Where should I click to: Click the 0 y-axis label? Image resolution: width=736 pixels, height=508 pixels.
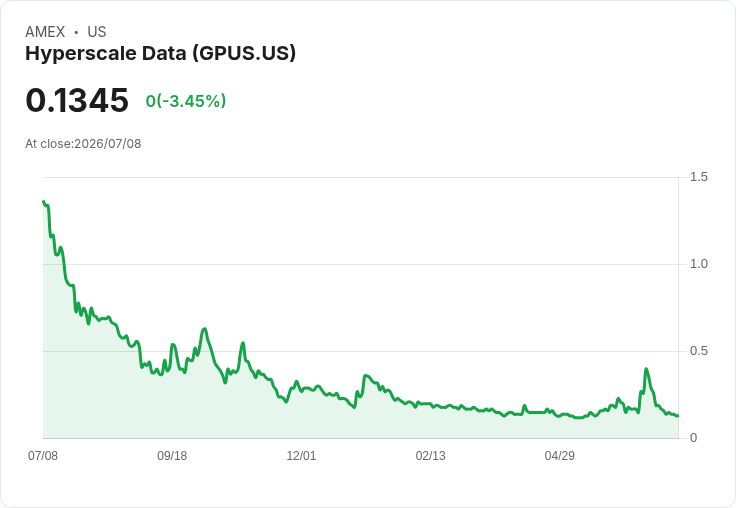click(694, 438)
